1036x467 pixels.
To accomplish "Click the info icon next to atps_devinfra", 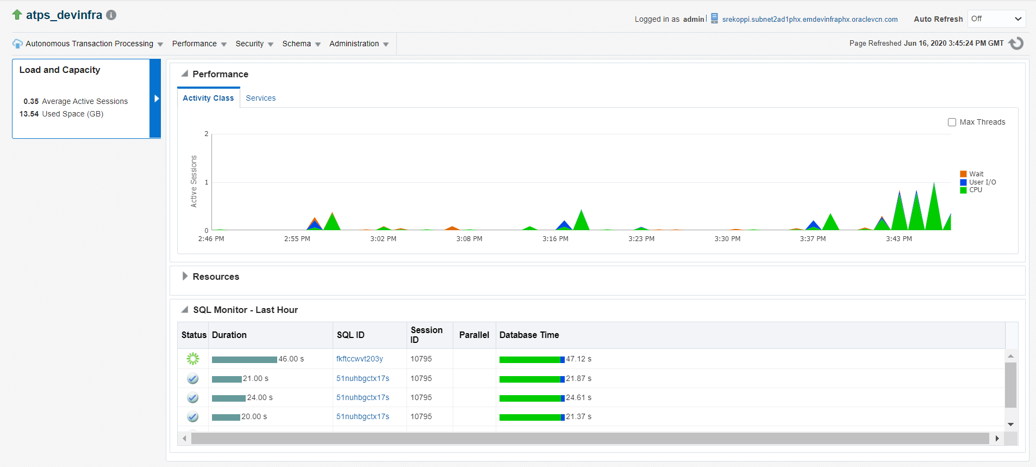I will [x=111, y=15].
